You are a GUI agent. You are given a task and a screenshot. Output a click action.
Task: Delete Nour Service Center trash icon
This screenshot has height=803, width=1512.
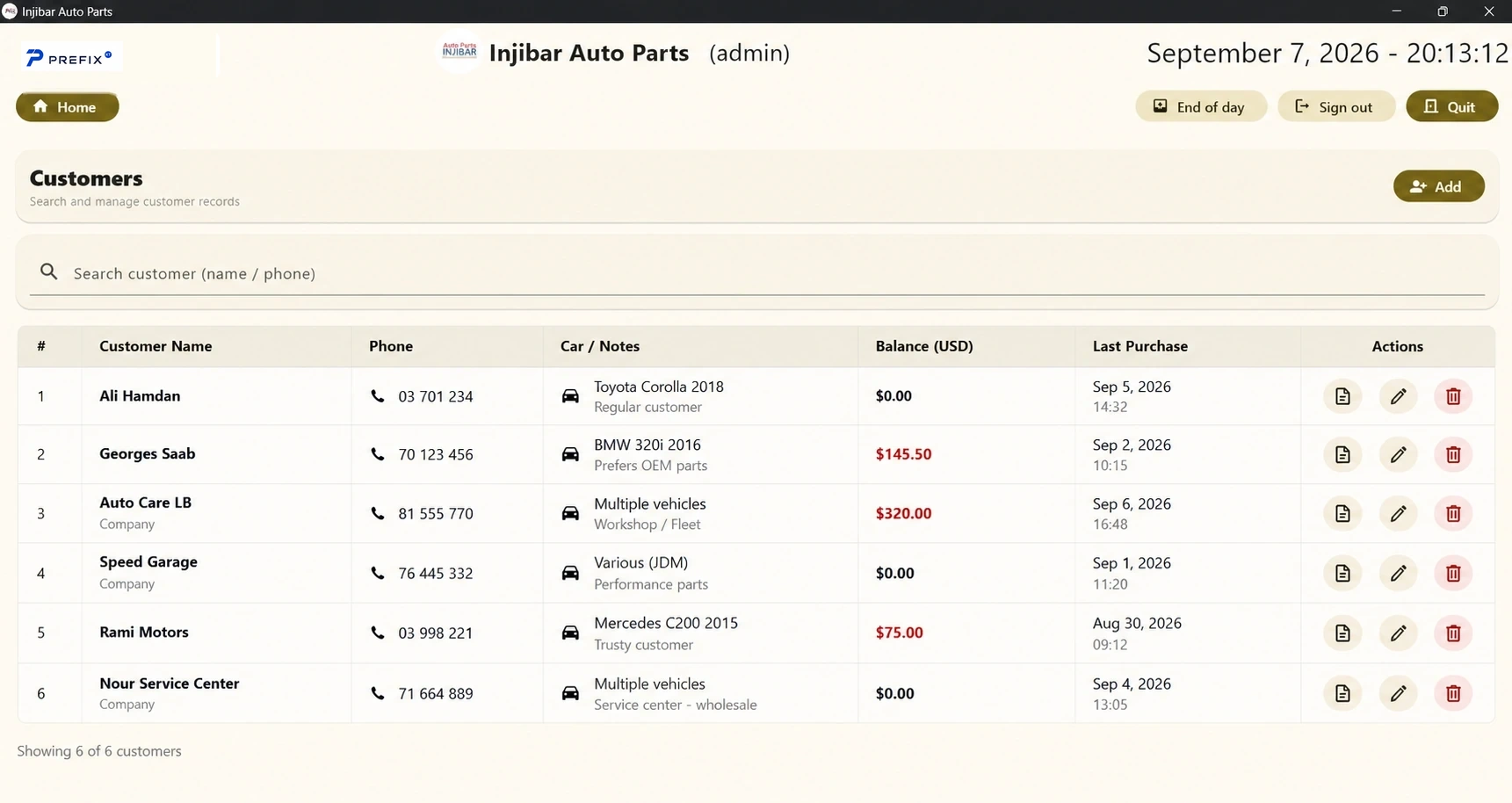1453,693
